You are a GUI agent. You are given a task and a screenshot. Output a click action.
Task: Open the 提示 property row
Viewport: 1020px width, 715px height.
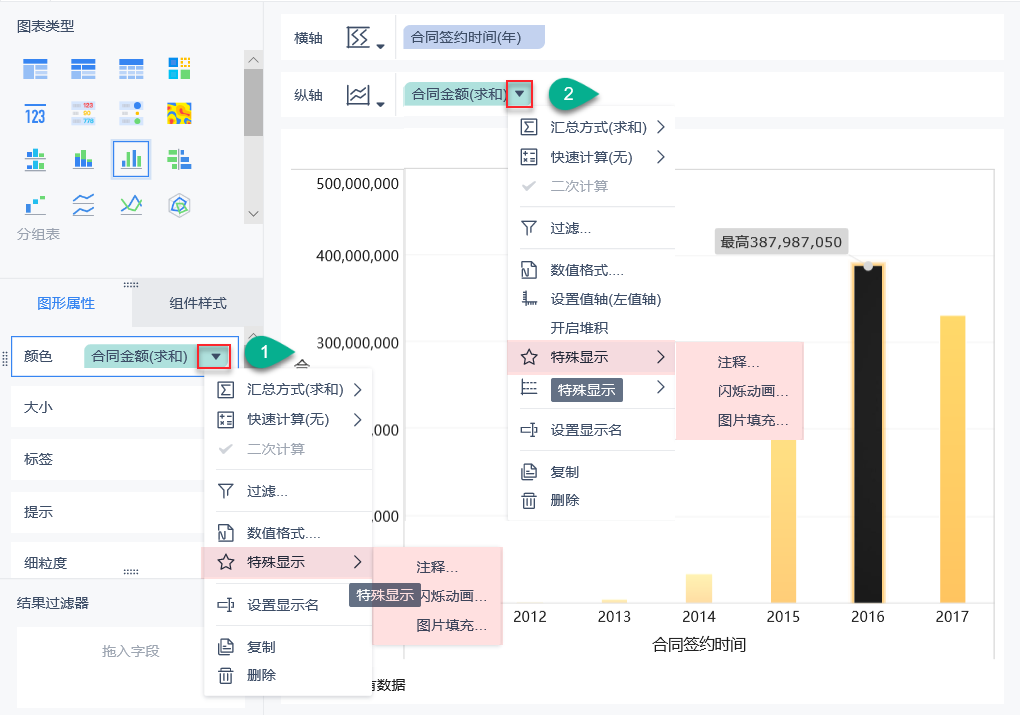[x=108, y=512]
